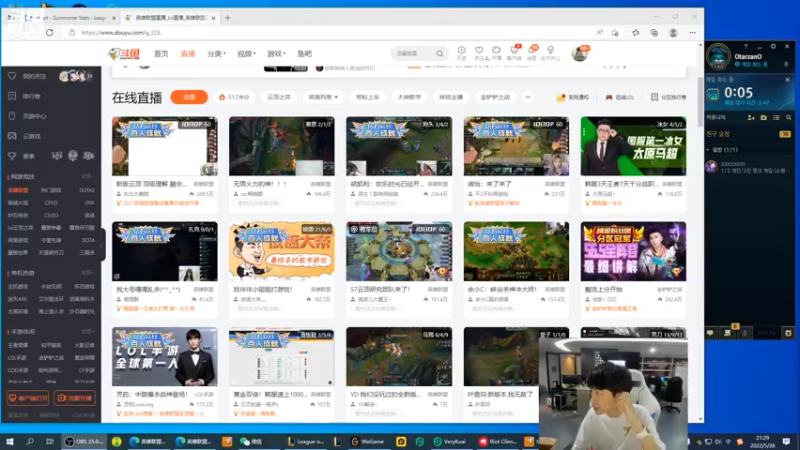Focus the Douyu search input field
The width and height of the screenshot is (800, 450).
coord(414,54)
